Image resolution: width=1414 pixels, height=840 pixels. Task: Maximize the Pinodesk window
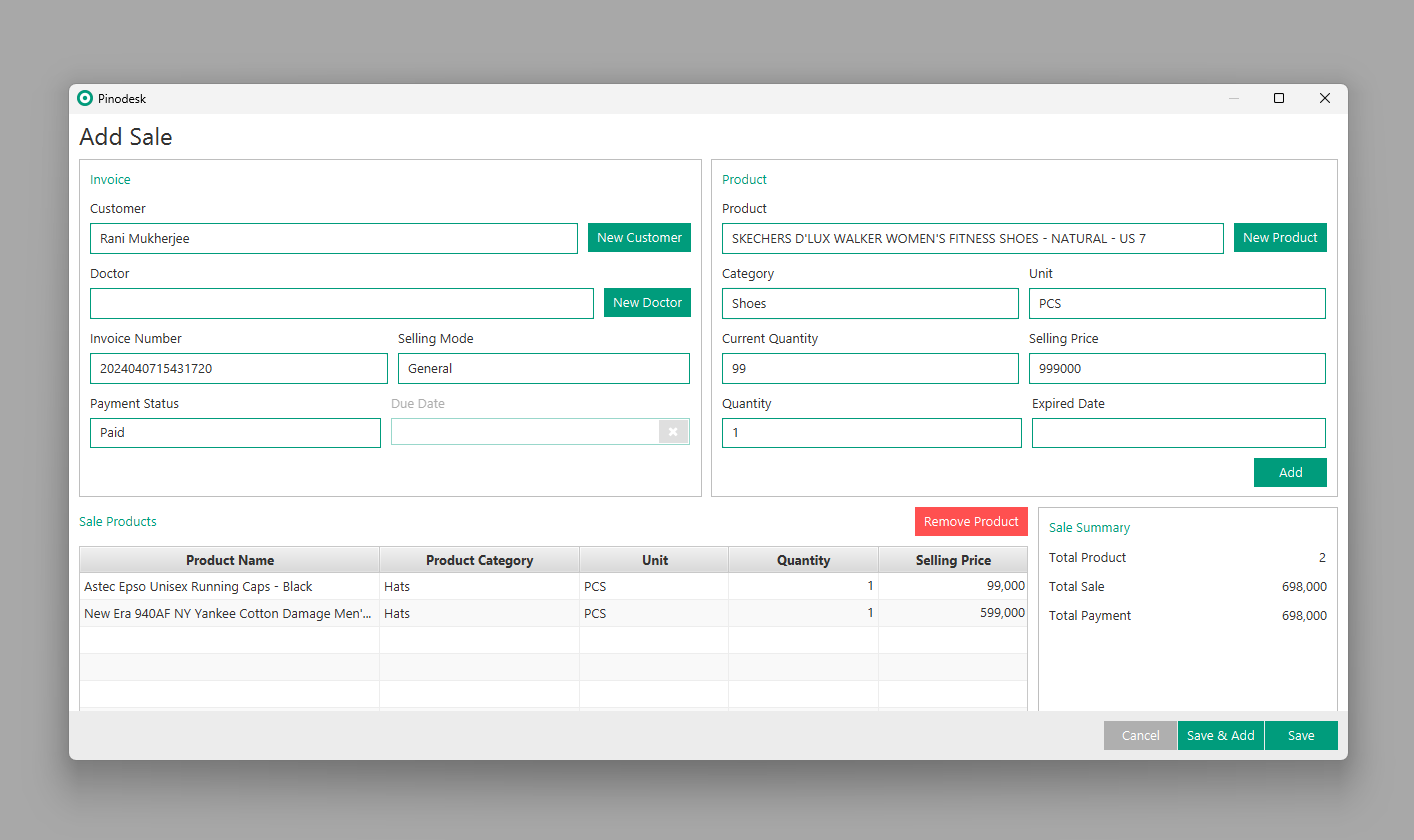coord(1278,98)
